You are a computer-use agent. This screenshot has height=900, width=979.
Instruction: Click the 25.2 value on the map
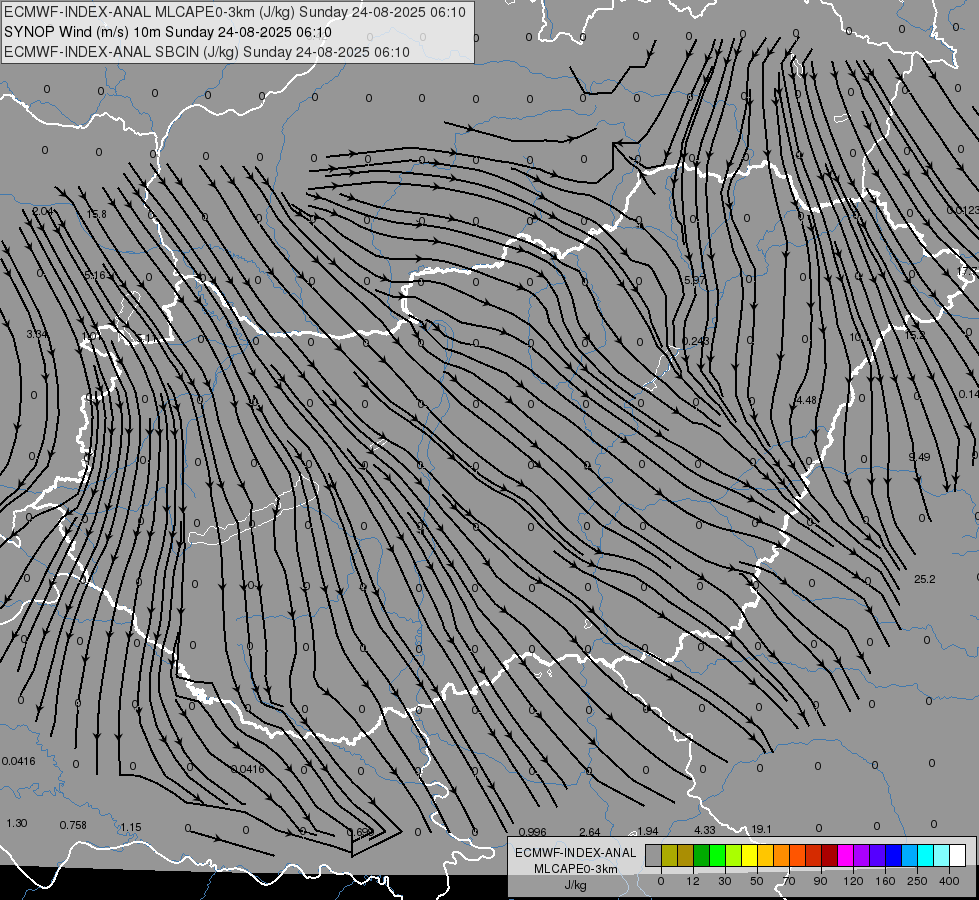pos(925,579)
